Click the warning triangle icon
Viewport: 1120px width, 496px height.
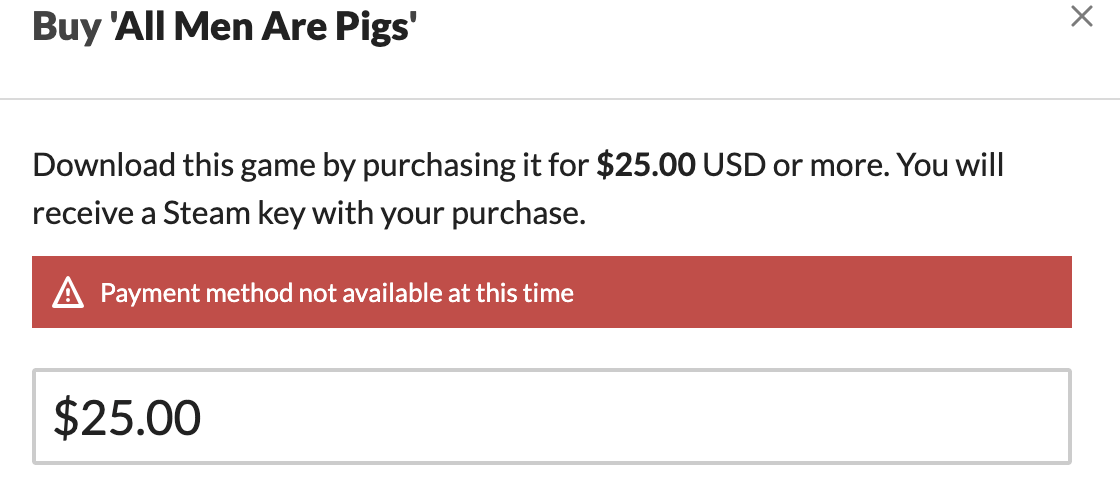(67, 293)
